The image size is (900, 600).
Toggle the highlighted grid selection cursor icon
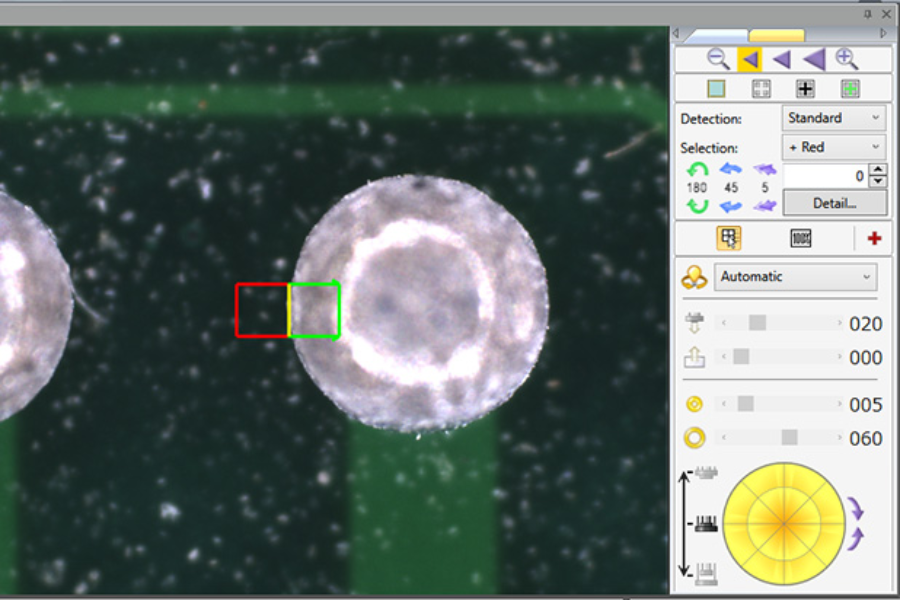click(x=729, y=238)
